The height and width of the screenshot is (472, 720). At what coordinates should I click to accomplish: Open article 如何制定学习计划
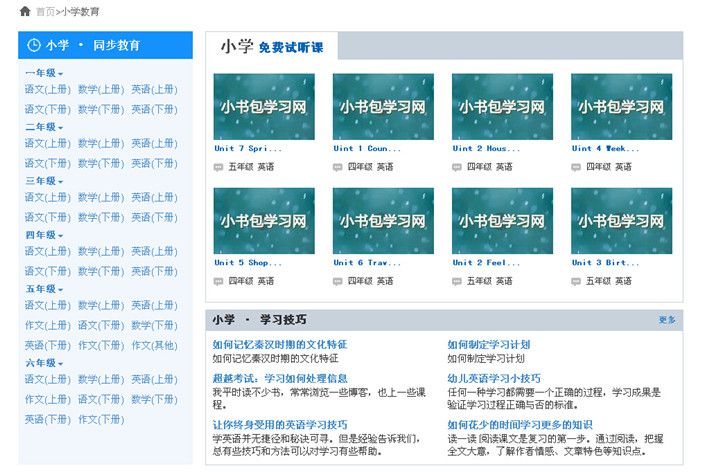tap(488, 345)
